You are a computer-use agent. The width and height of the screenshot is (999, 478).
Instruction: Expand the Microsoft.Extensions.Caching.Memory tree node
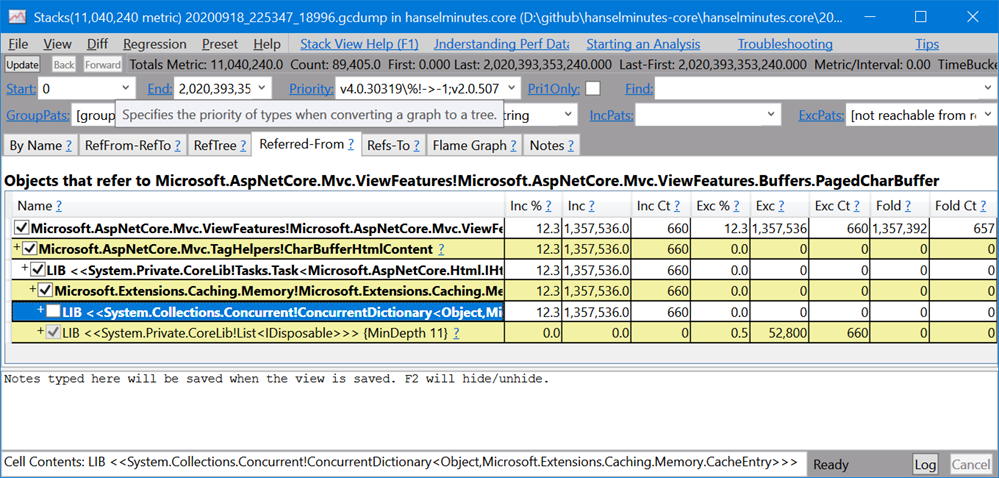pyautogui.click(x=33, y=289)
